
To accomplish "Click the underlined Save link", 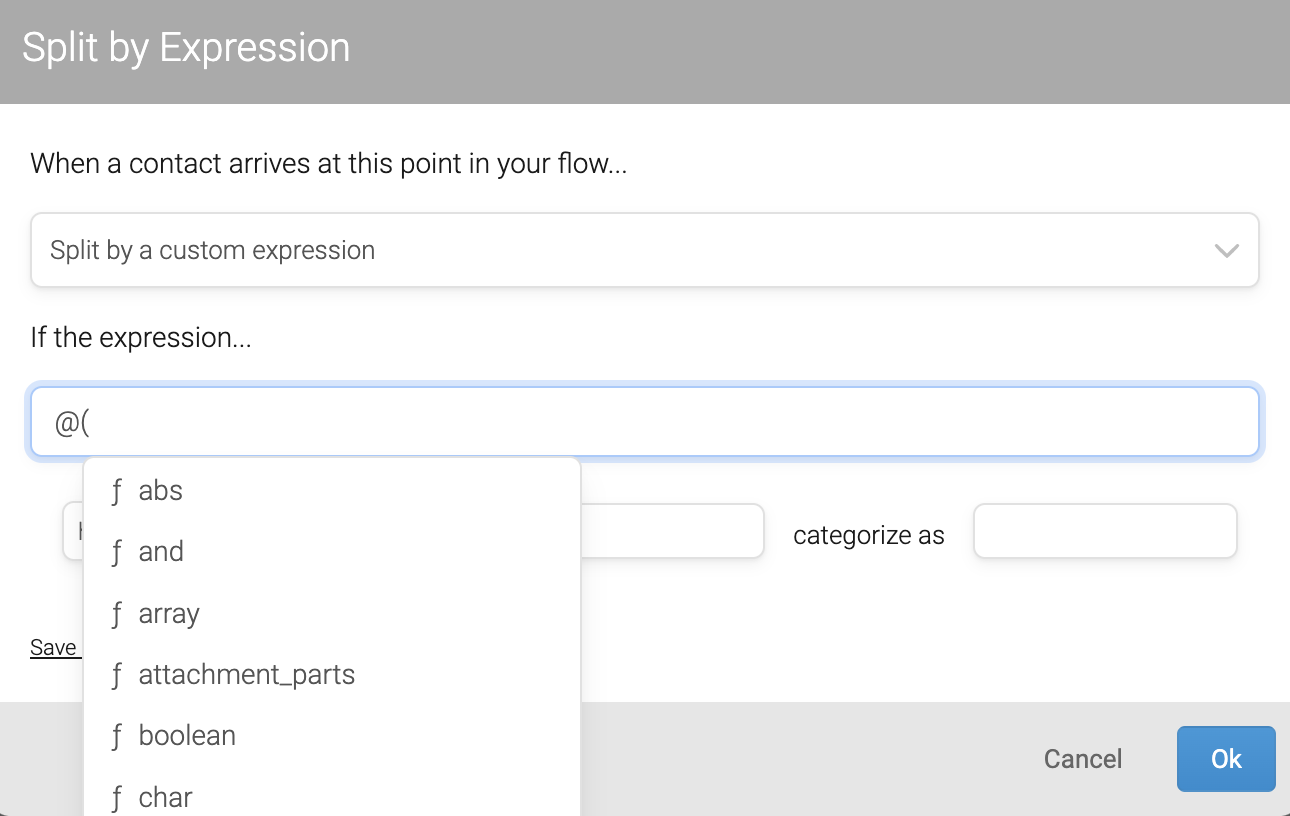I will 53,648.
